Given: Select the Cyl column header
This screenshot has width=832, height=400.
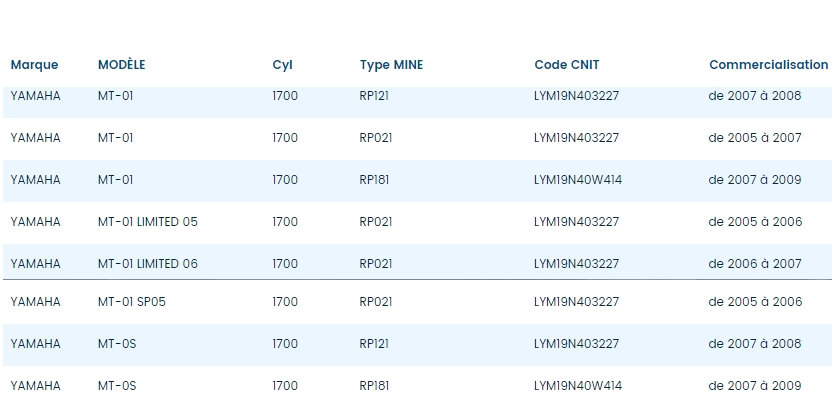Looking at the screenshot, I should 282,65.
